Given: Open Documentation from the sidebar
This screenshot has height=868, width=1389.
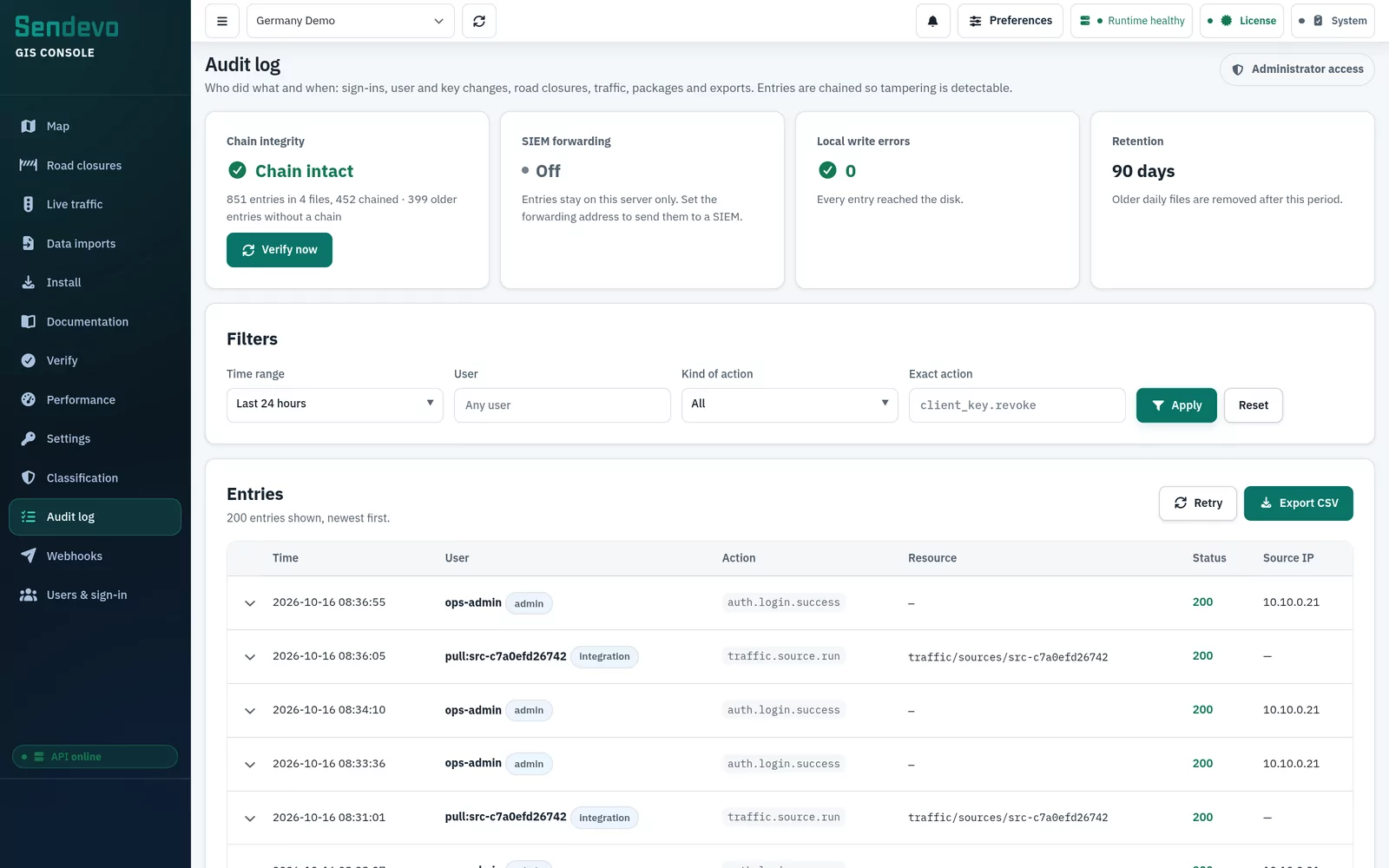Looking at the screenshot, I should click(95, 321).
